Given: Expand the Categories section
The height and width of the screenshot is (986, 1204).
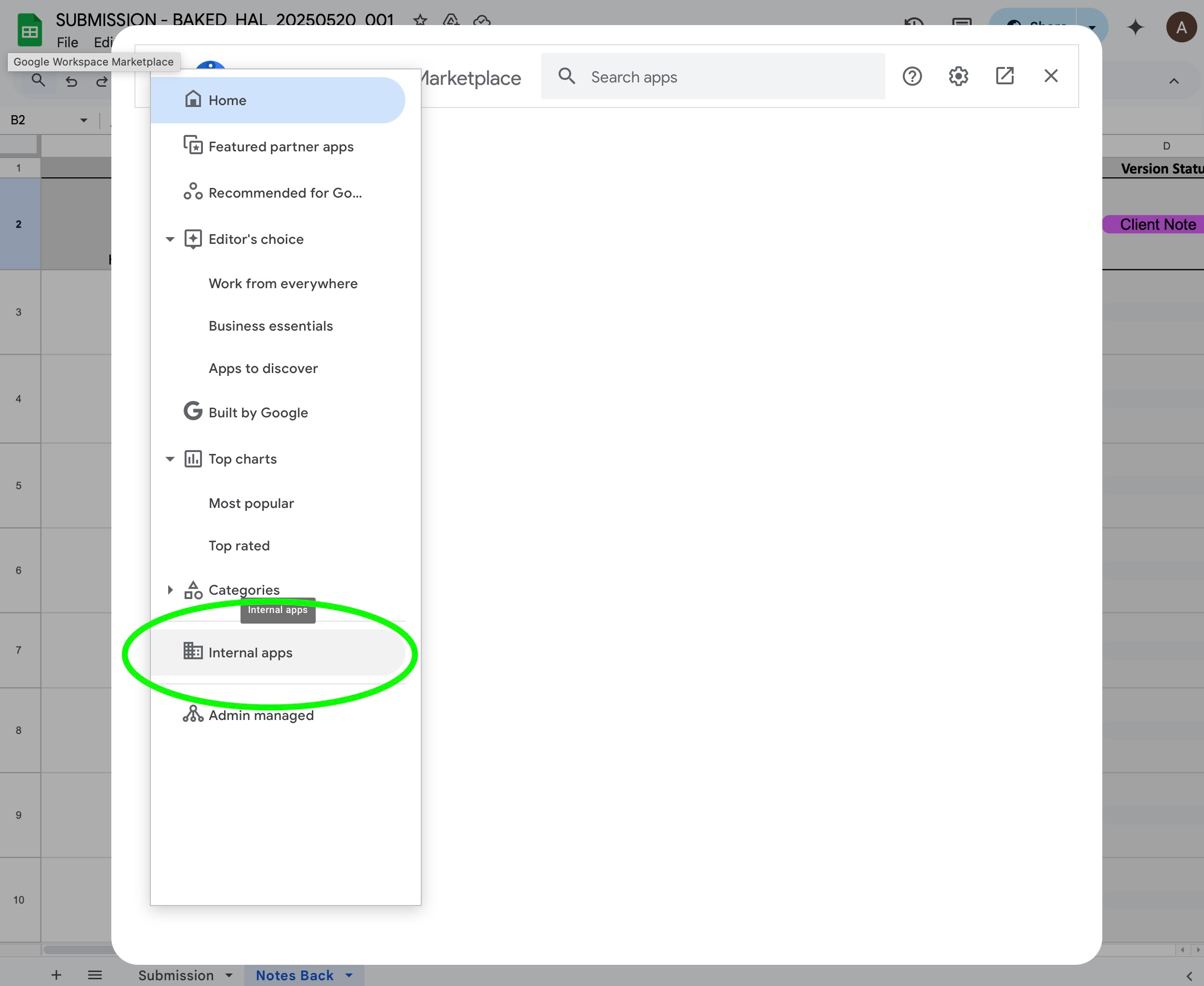Looking at the screenshot, I should coord(170,590).
